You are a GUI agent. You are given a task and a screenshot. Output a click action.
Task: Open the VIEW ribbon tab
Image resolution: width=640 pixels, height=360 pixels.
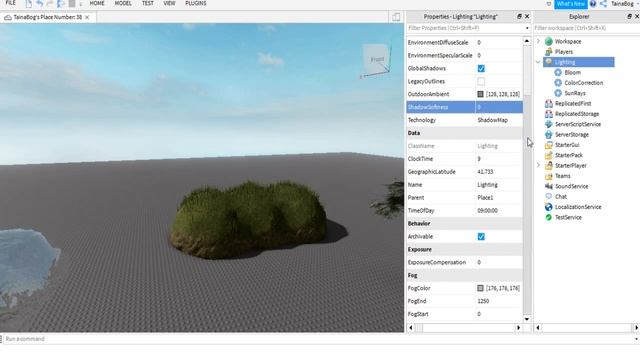click(x=169, y=3)
